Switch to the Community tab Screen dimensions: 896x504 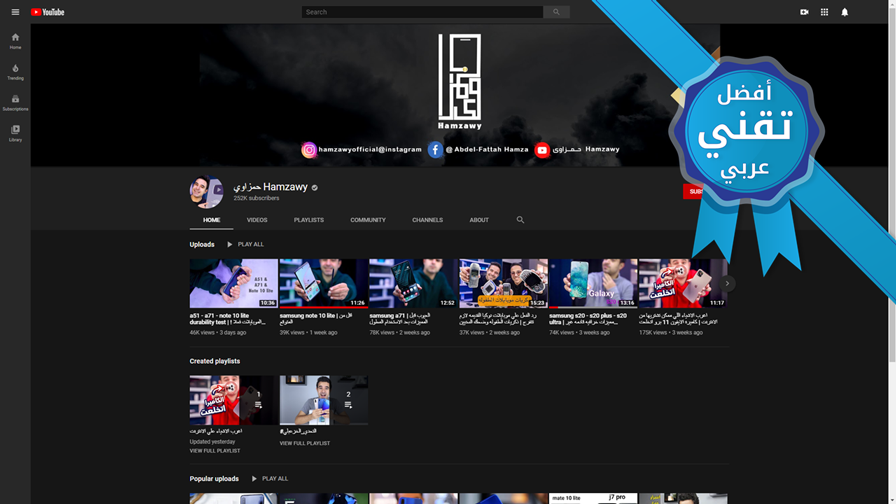(368, 220)
